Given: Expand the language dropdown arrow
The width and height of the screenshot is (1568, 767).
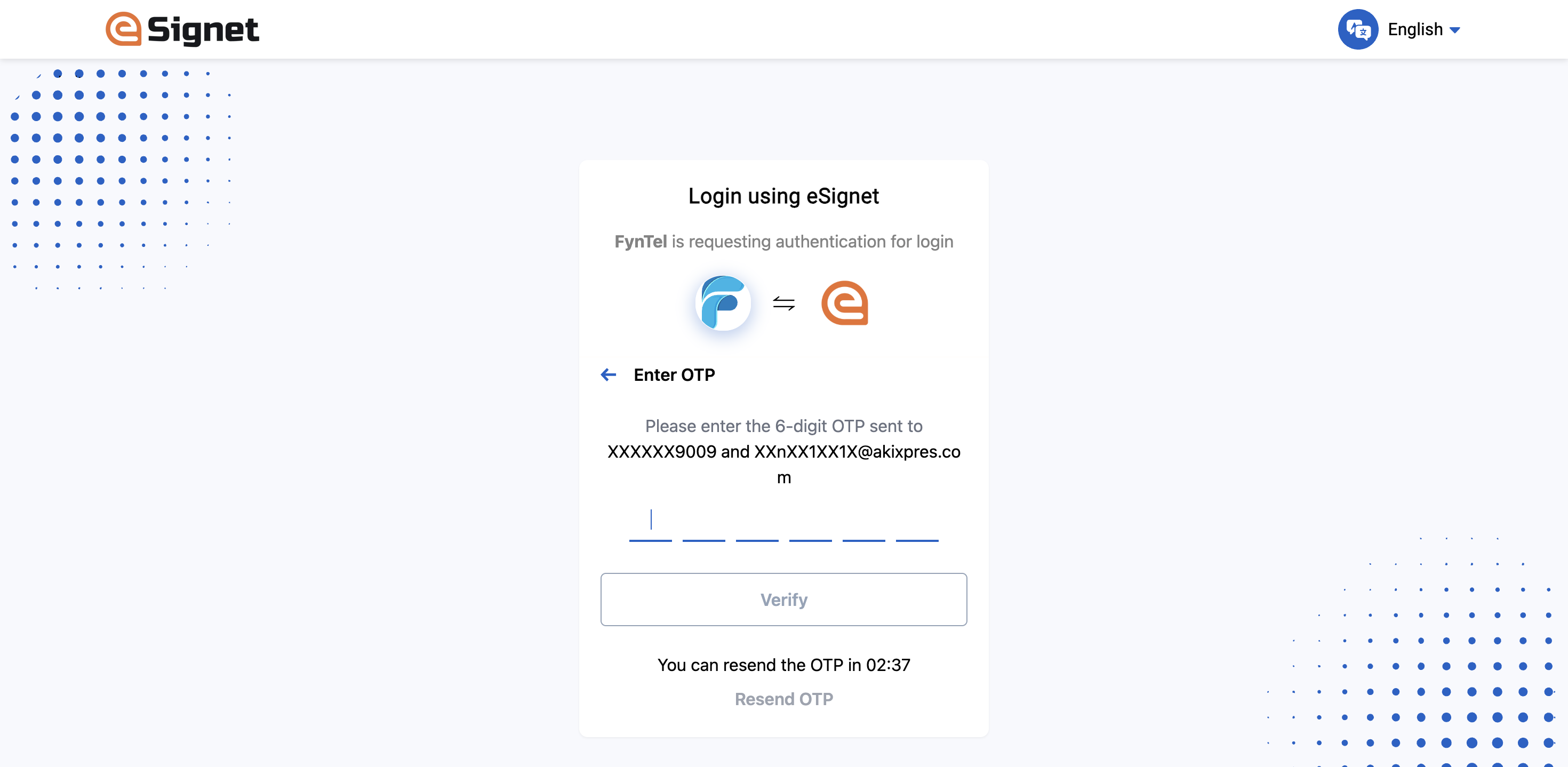Looking at the screenshot, I should coord(1455,30).
